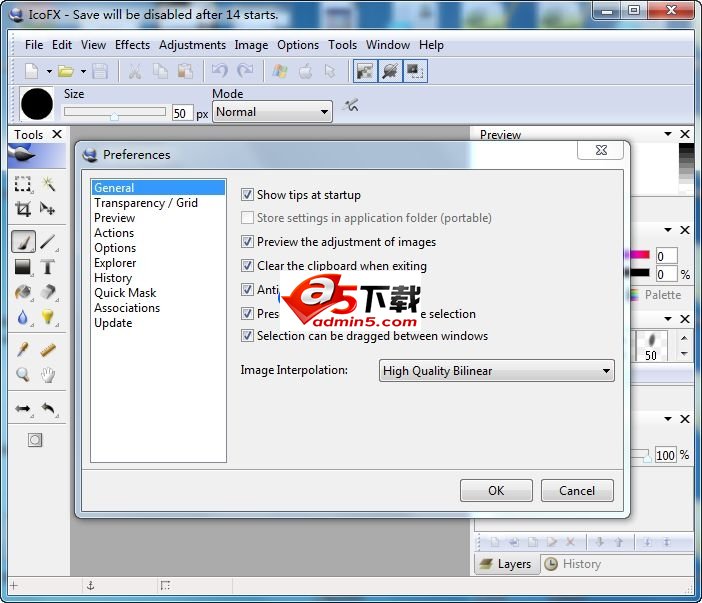This screenshot has height=603, width=702.
Task: Cancel the Preferences dialog
Action: (577, 490)
